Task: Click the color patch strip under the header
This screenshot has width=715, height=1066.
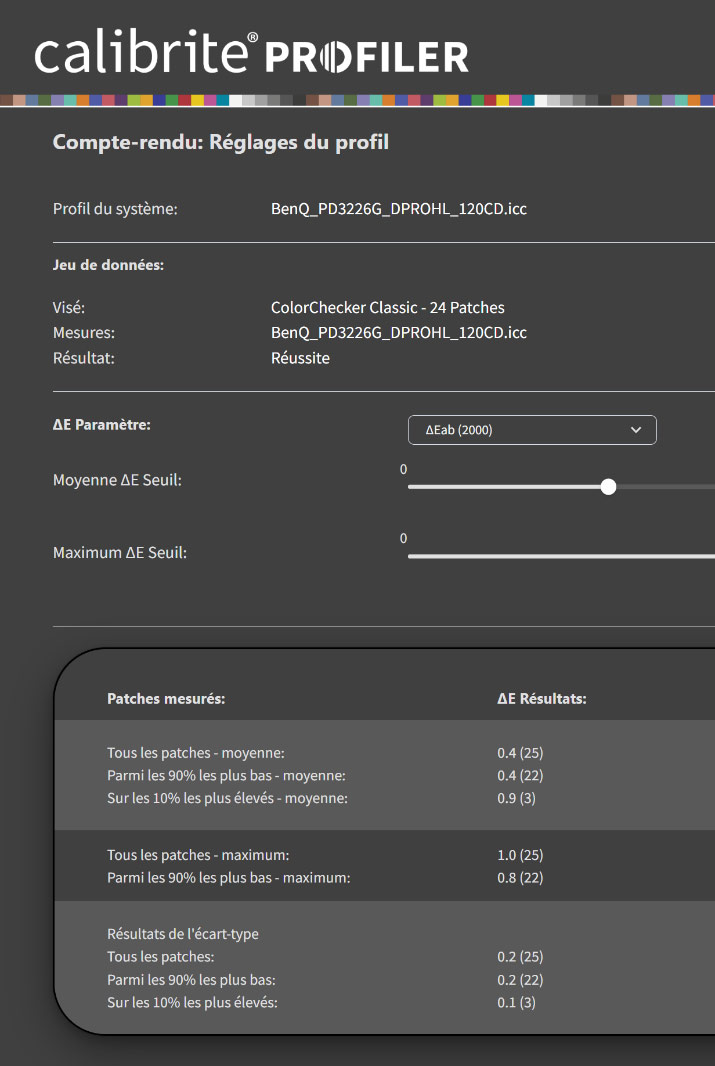Action: point(357,100)
